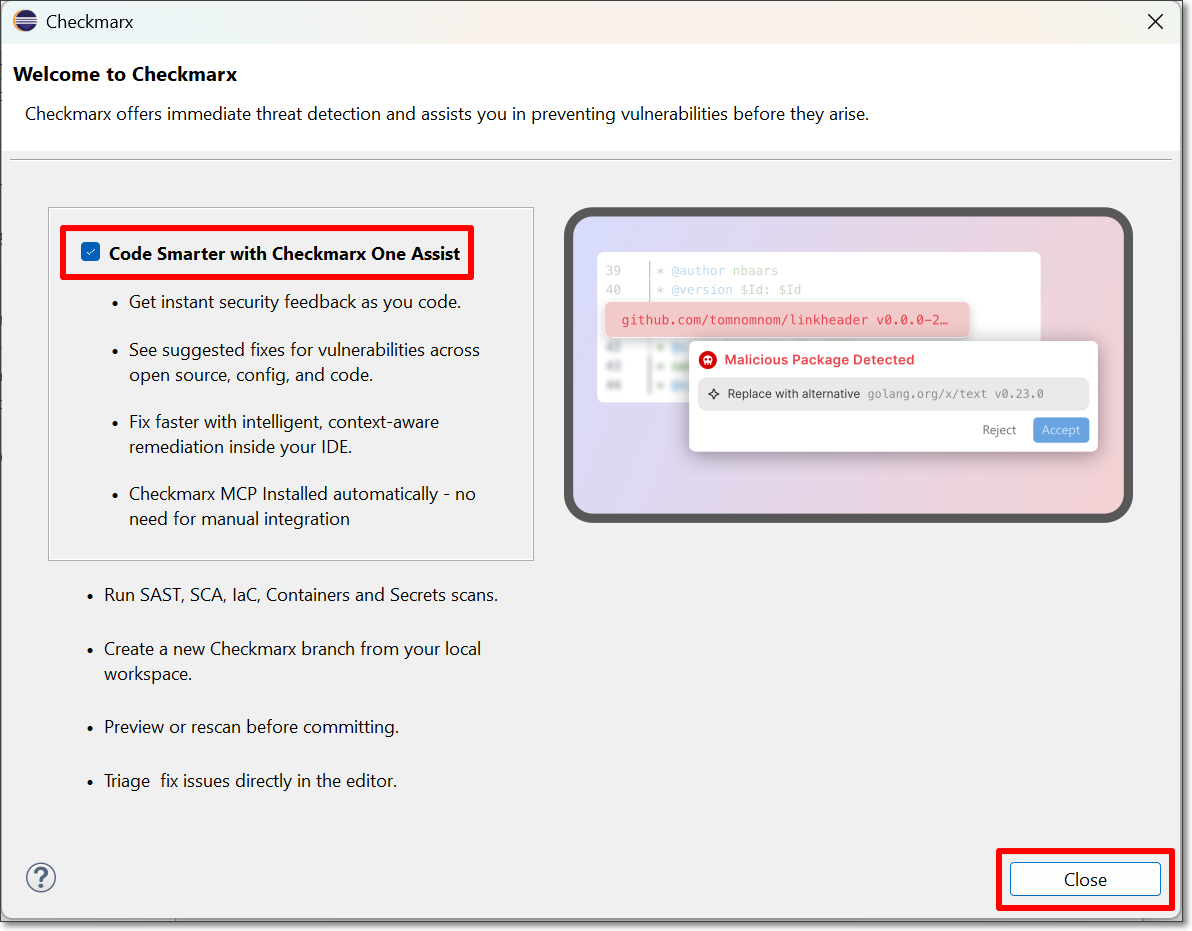
Task: Click the Eclipse icon in title bar
Action: pos(25,21)
